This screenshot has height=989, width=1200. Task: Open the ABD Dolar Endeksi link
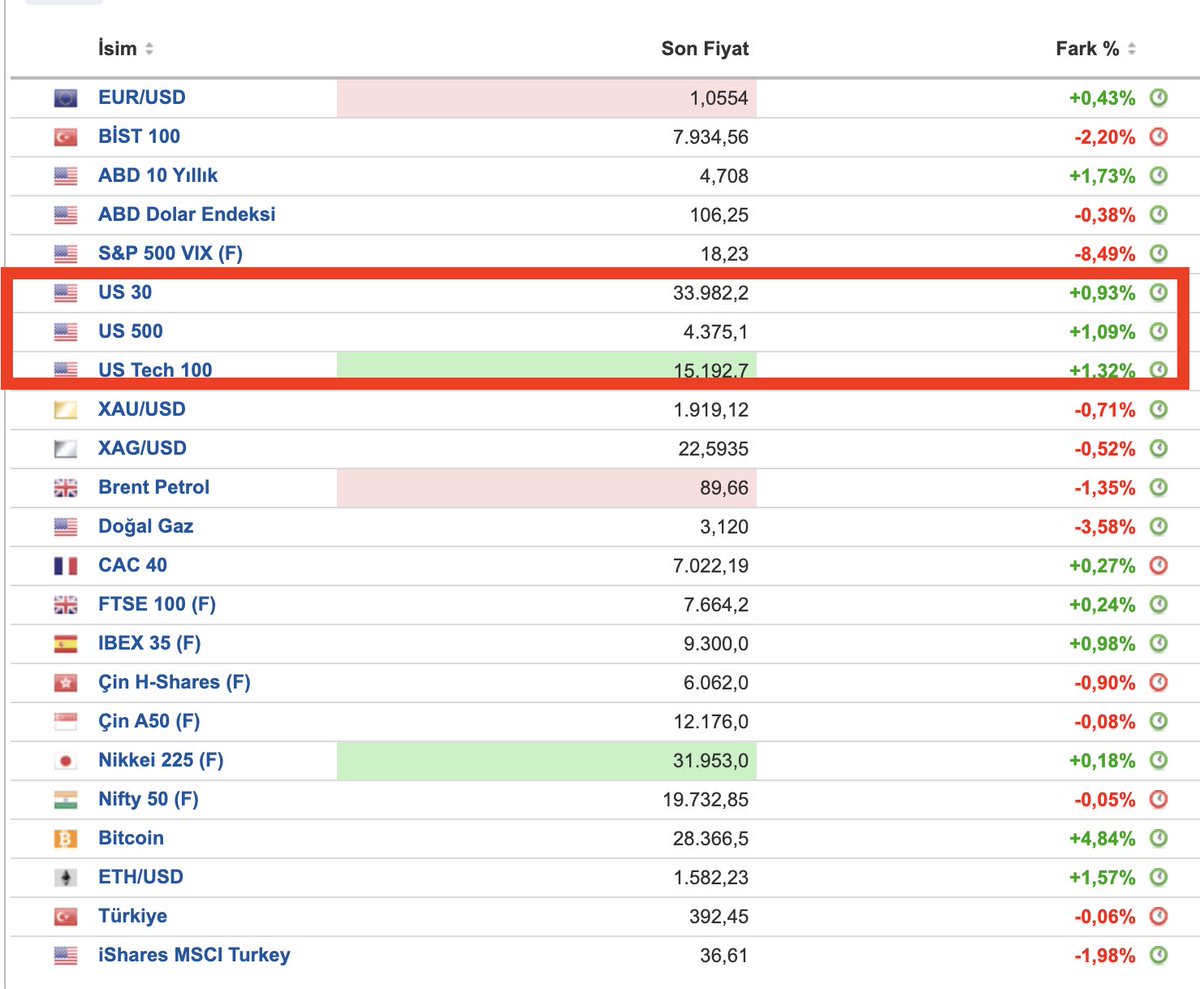coord(187,215)
